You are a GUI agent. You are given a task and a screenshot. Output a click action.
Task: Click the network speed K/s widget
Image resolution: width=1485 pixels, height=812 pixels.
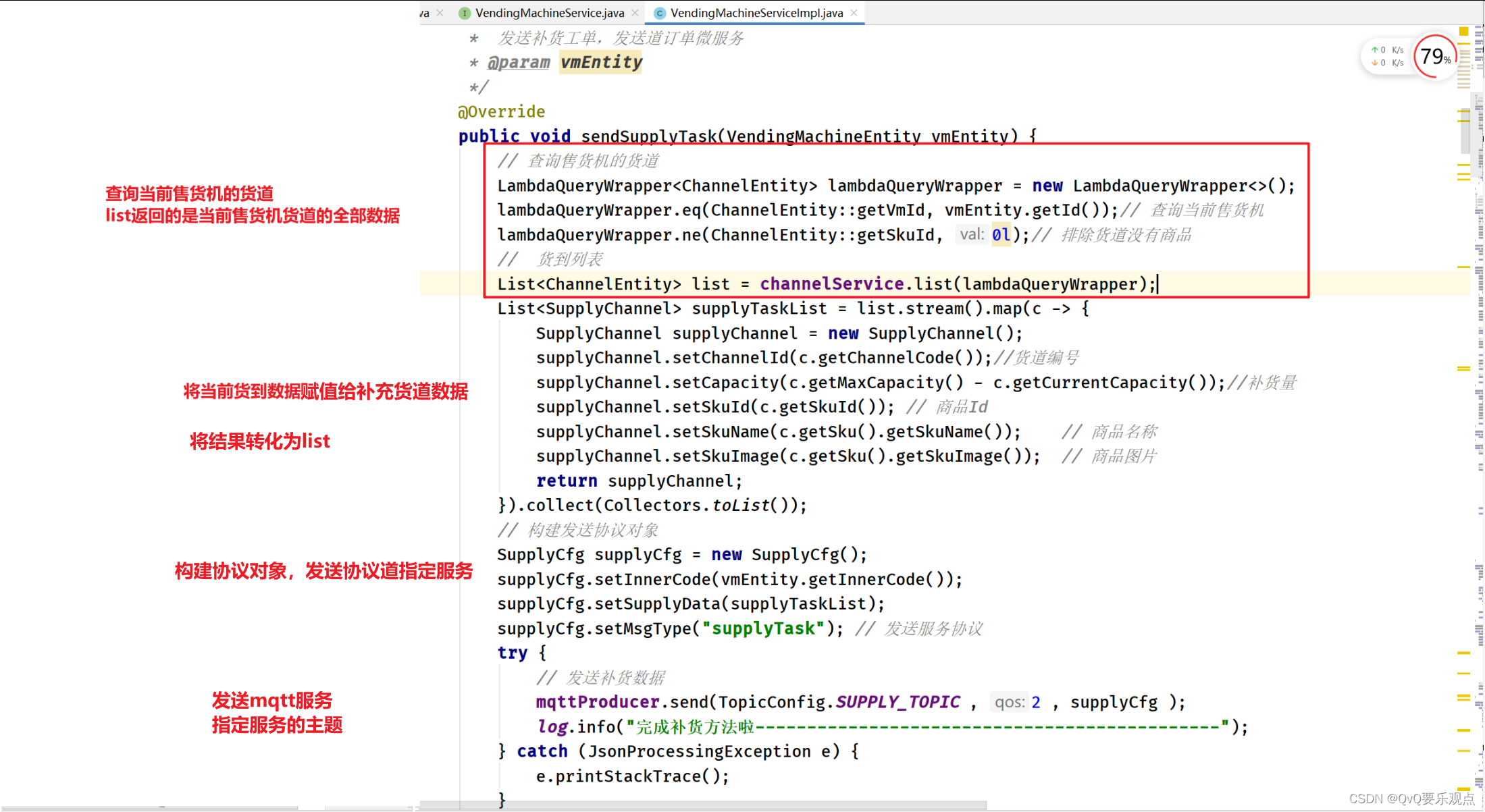1388,57
